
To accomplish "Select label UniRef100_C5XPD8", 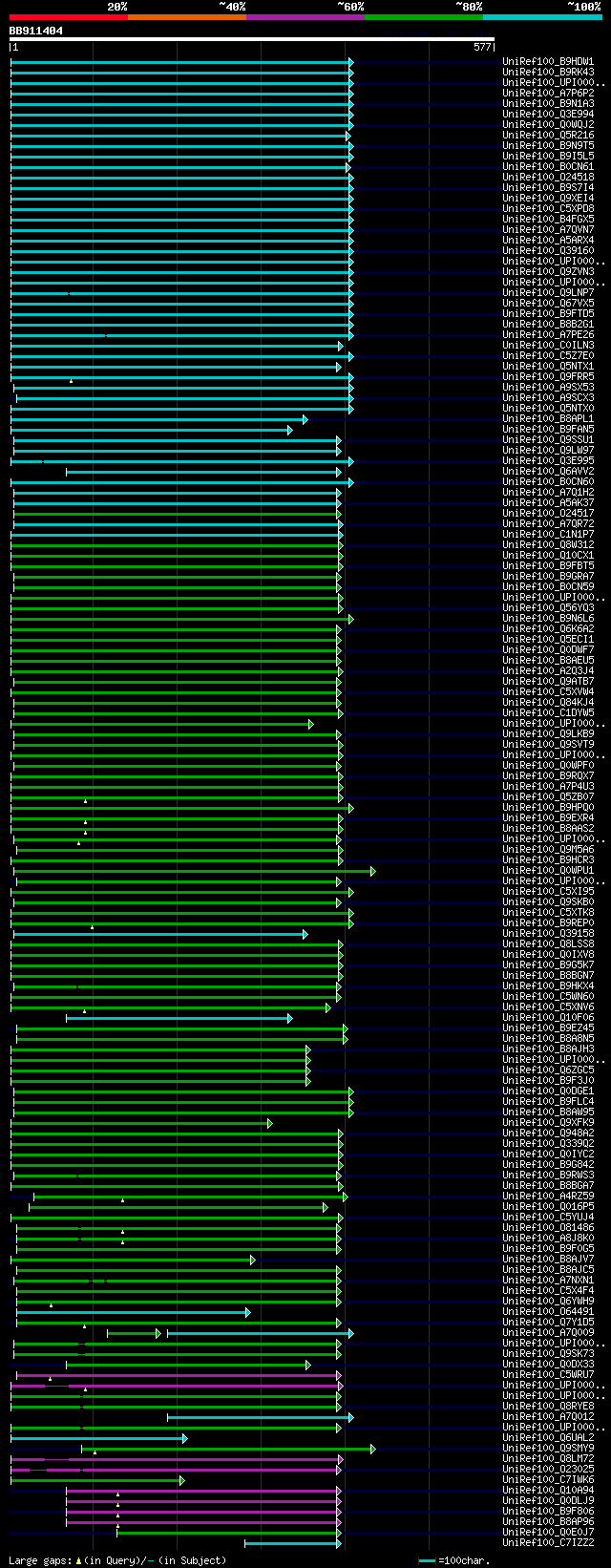I will [548, 209].
